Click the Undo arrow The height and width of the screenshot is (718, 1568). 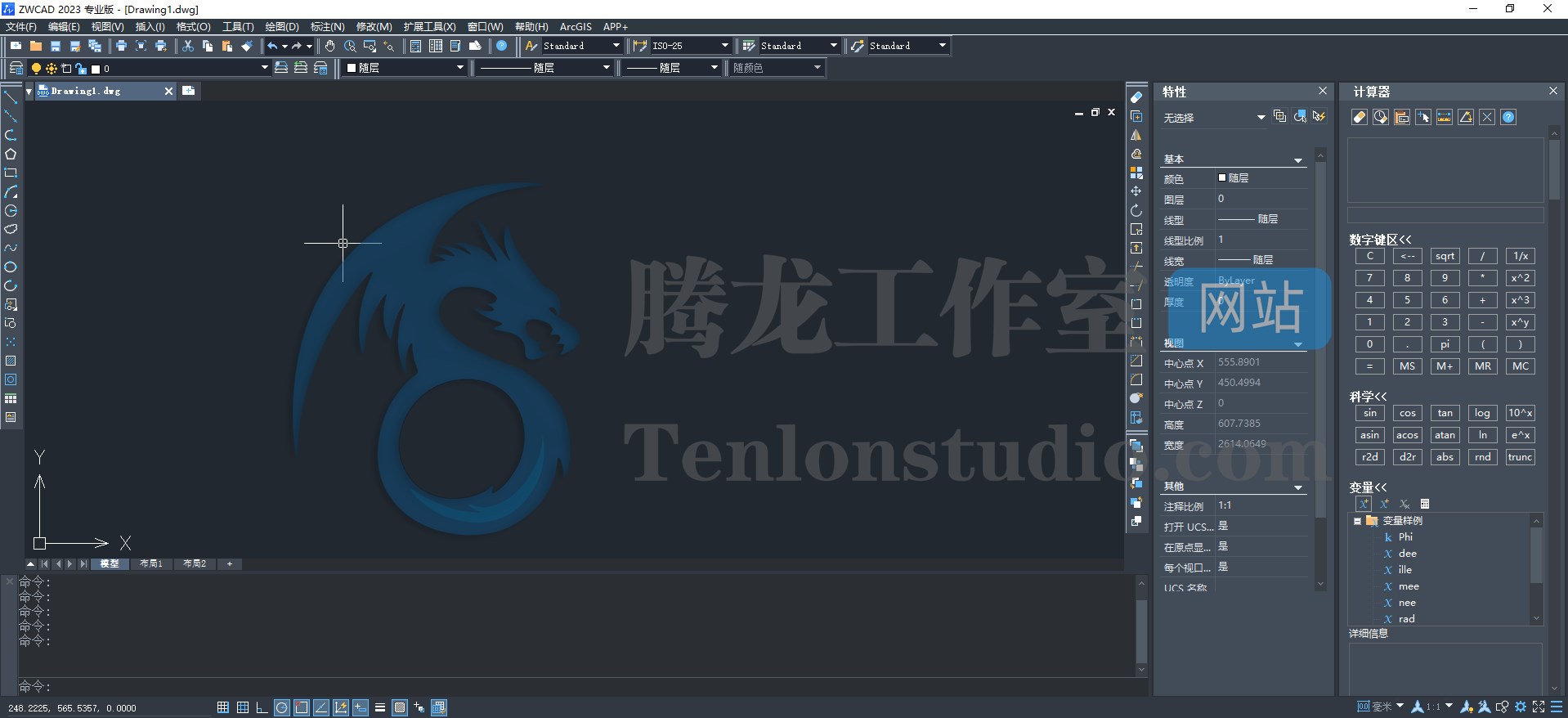point(272,46)
